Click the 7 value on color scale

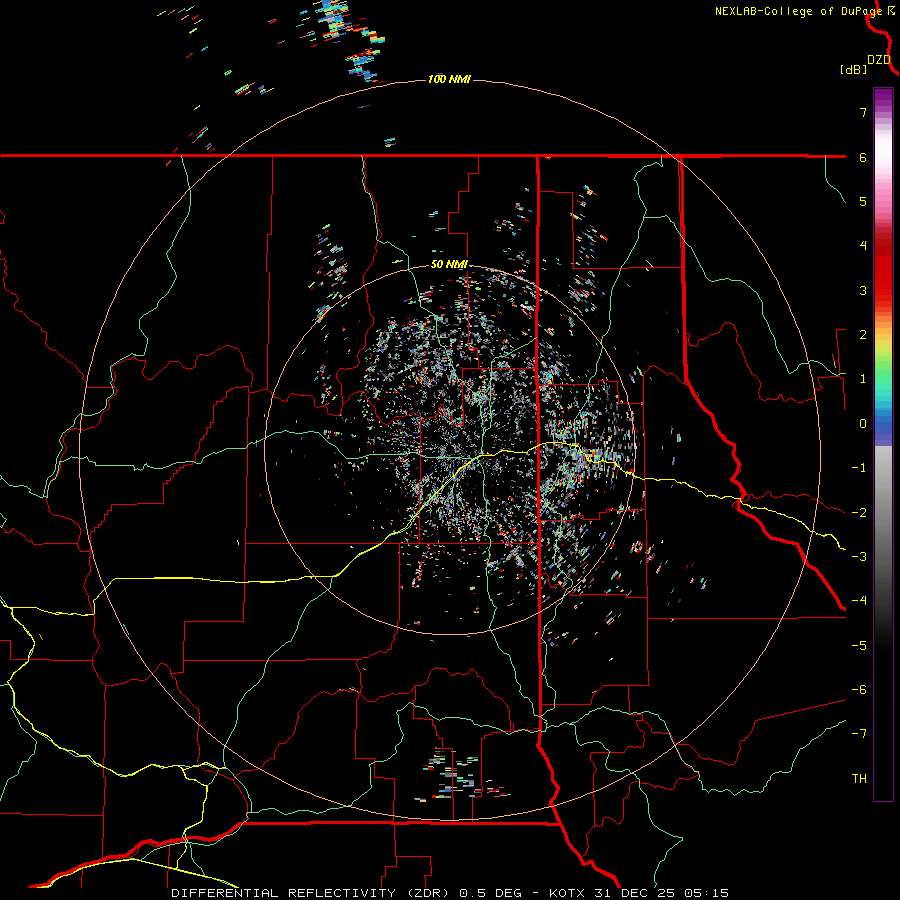tap(863, 112)
